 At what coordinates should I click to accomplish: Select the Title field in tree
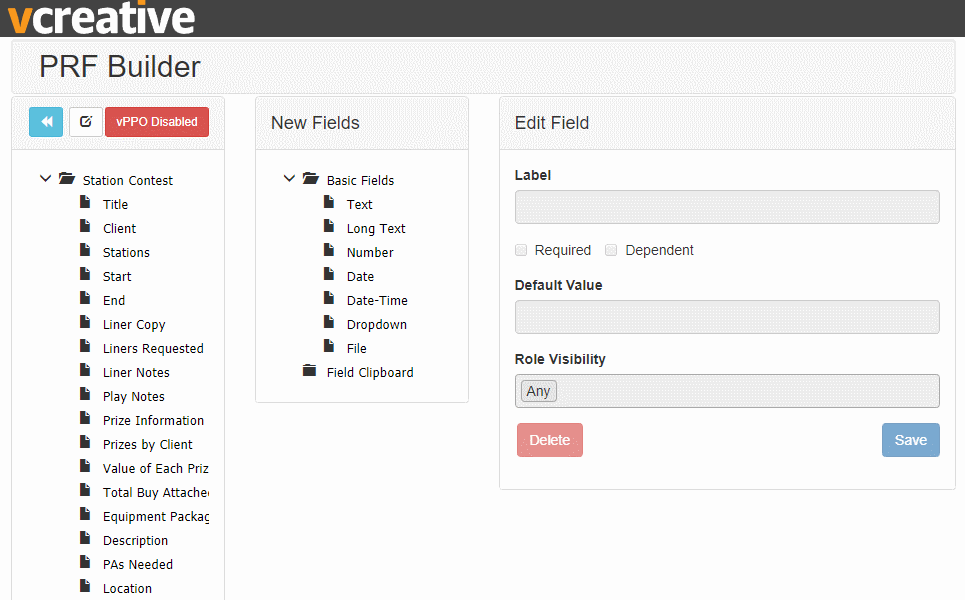(x=115, y=204)
